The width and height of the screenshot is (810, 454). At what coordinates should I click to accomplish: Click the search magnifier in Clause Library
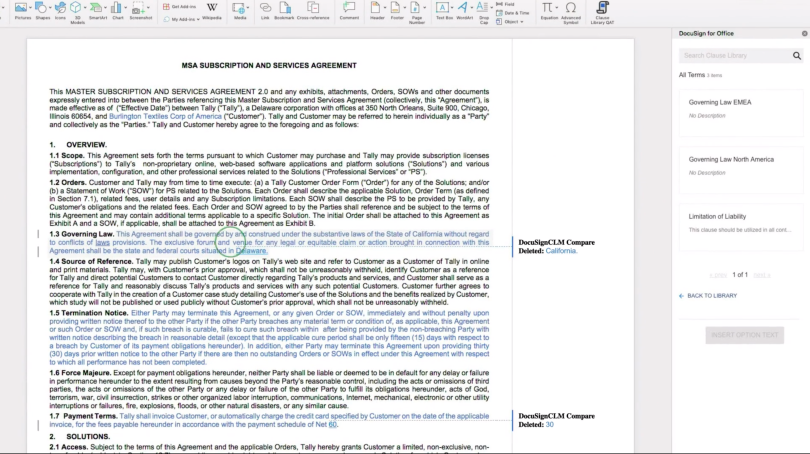[795, 56]
